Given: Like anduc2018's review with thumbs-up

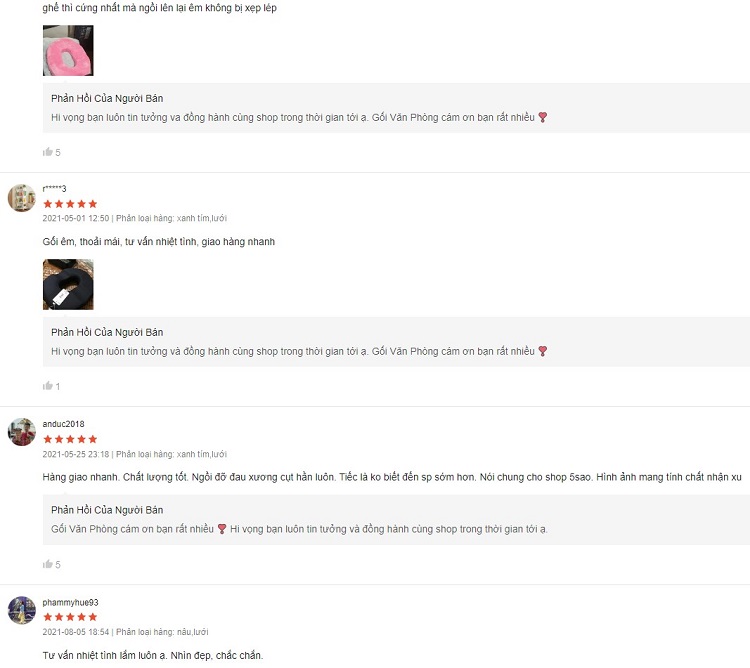Looking at the screenshot, I should [x=47, y=564].
